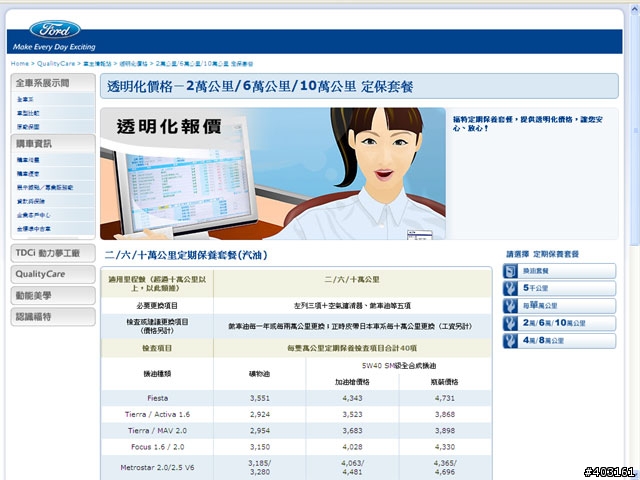640x480 pixels.
Task: Open the 購車資訊 sidebar section
Action: [53, 144]
